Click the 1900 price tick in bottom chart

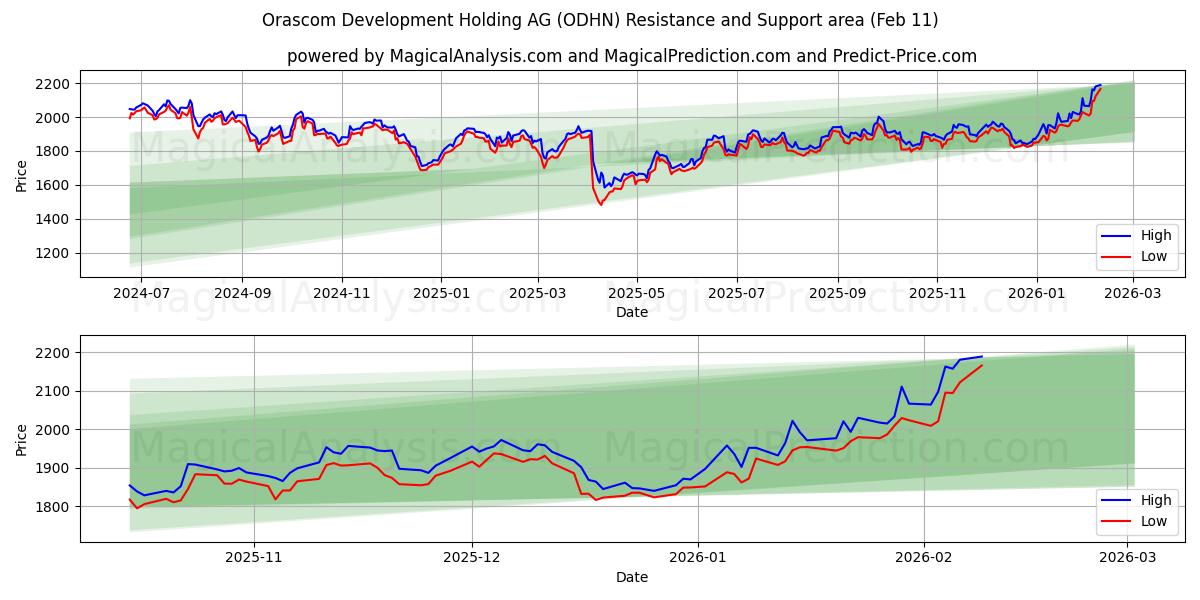(54, 468)
